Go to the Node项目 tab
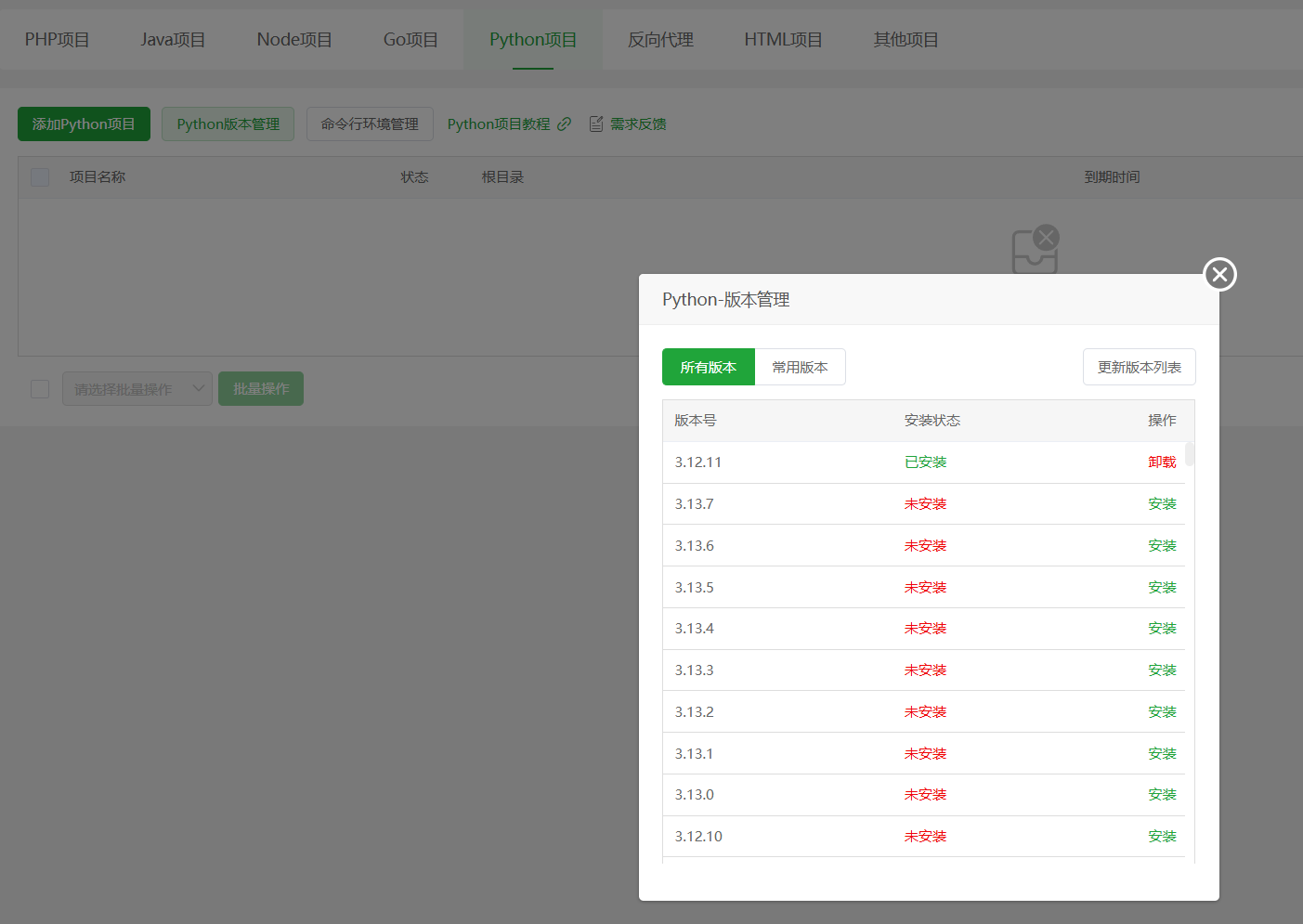 click(x=294, y=39)
